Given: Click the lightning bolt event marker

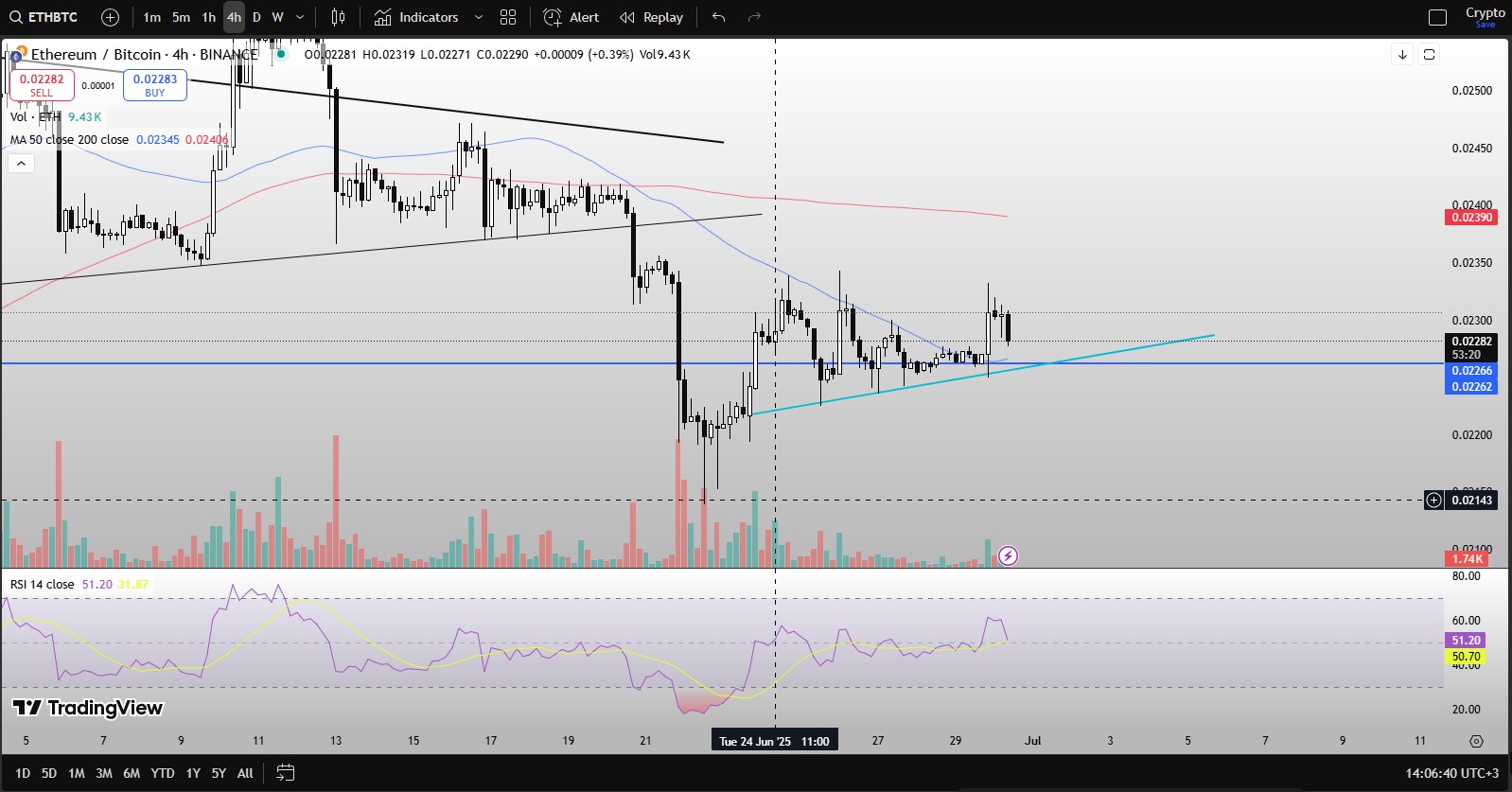Looking at the screenshot, I should (x=1008, y=555).
